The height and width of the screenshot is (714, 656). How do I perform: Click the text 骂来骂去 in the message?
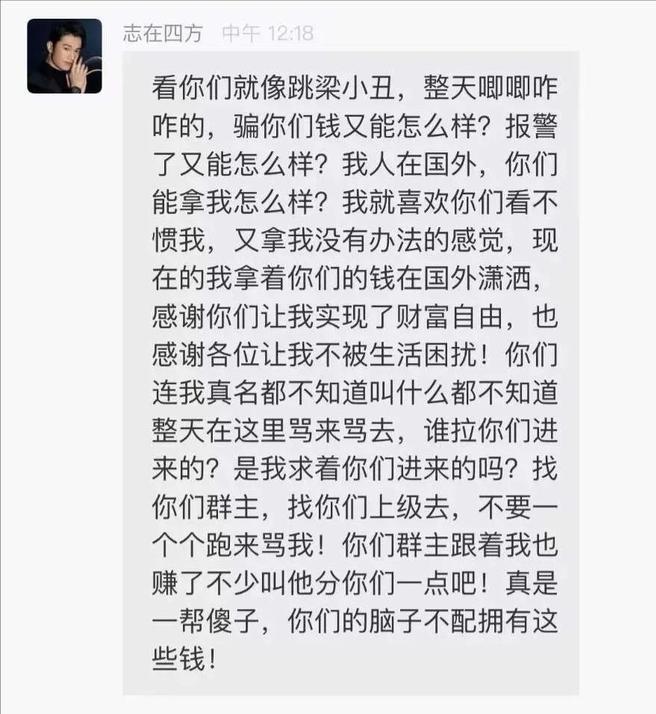342,431
